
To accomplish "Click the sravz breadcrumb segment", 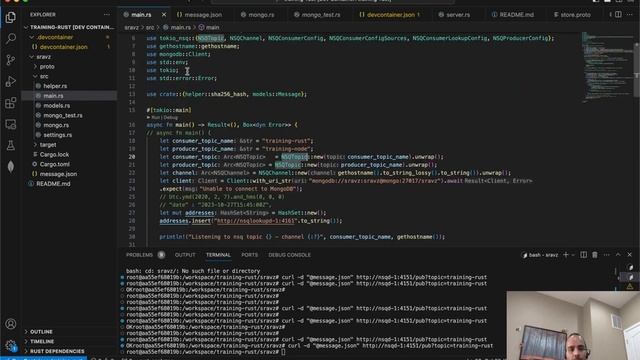I will point(131,27).
